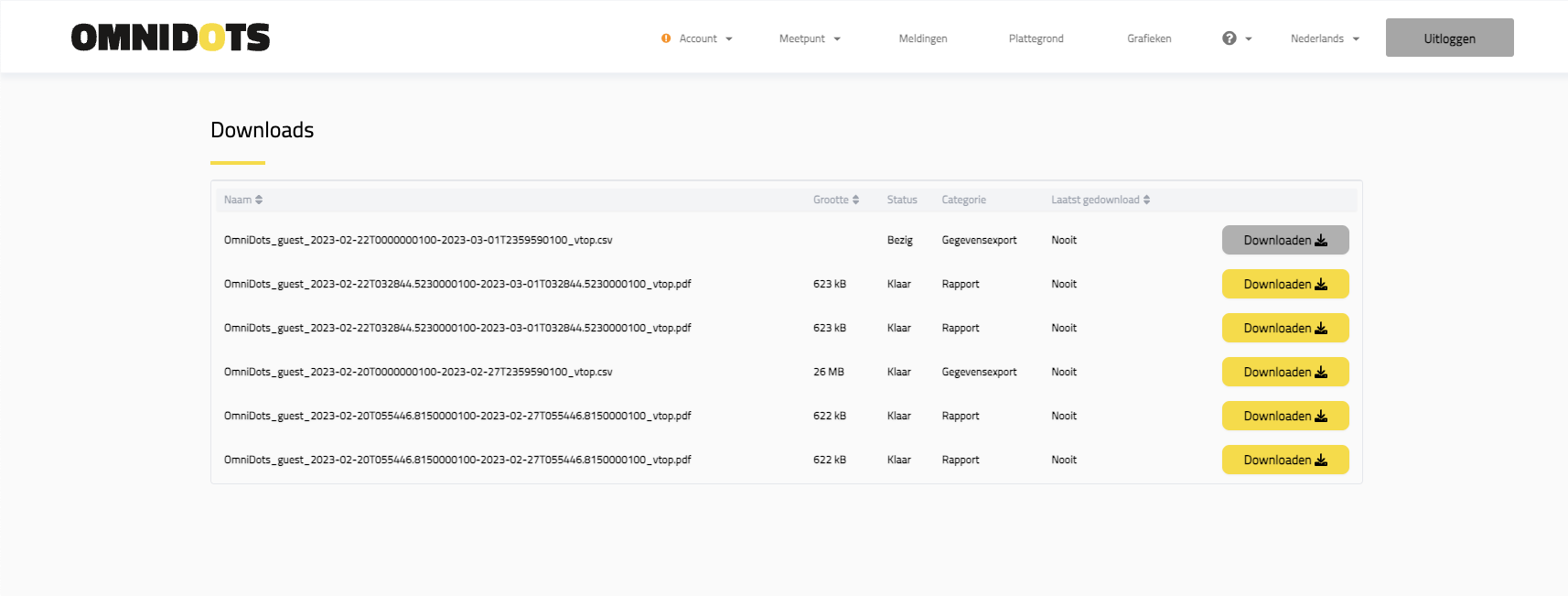Click the greyed Downloaden button for Bezig export
Image resolution: width=1568 pixels, height=596 pixels.
pos(1284,240)
